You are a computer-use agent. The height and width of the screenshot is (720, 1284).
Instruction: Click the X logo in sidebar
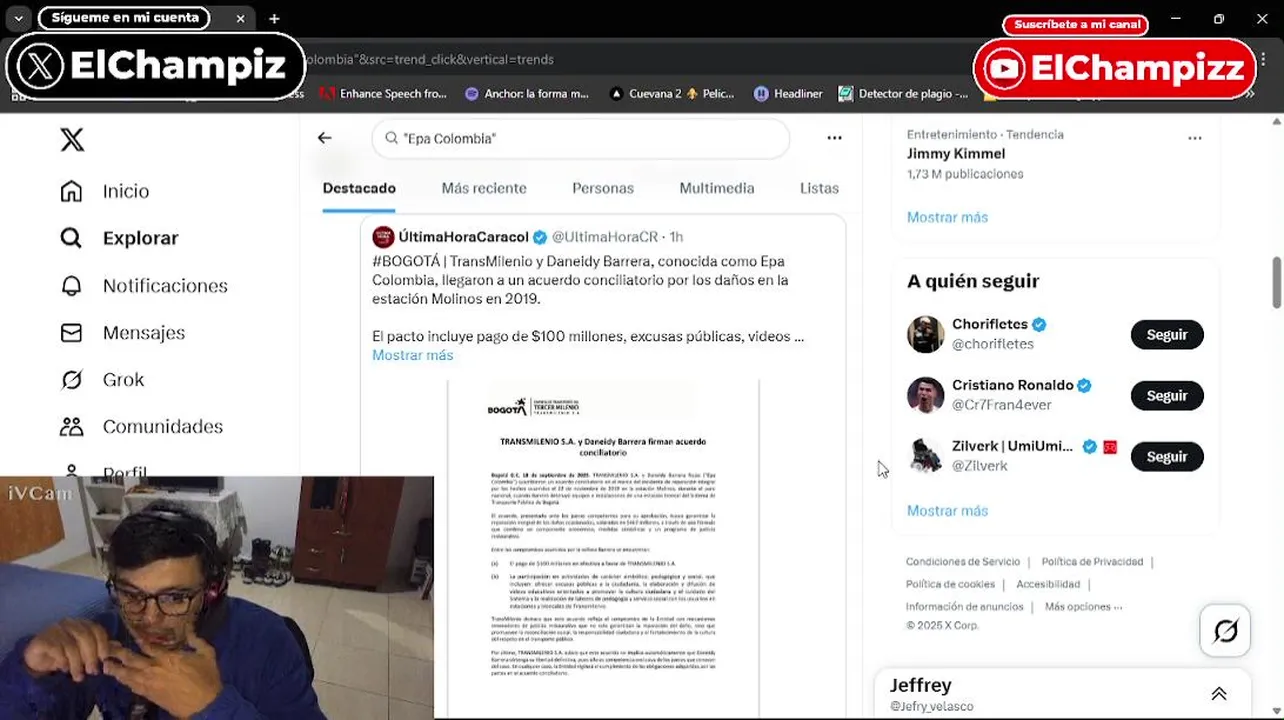(72, 139)
